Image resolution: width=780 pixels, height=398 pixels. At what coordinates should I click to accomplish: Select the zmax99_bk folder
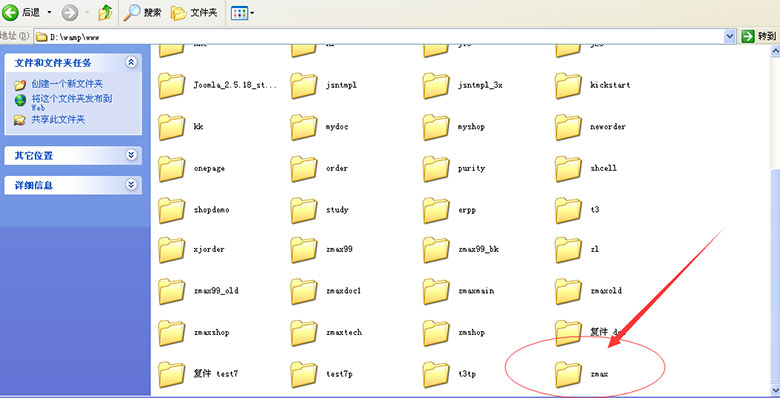point(460,249)
